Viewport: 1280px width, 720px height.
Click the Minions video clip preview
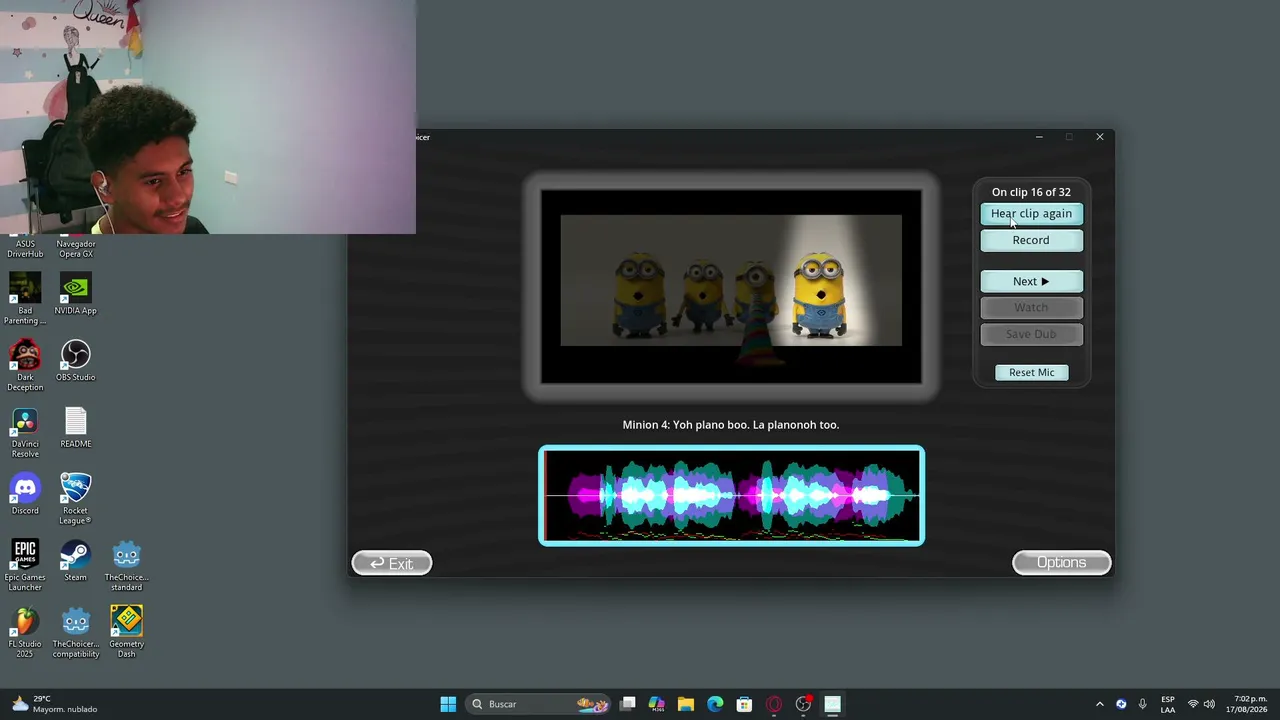(731, 287)
